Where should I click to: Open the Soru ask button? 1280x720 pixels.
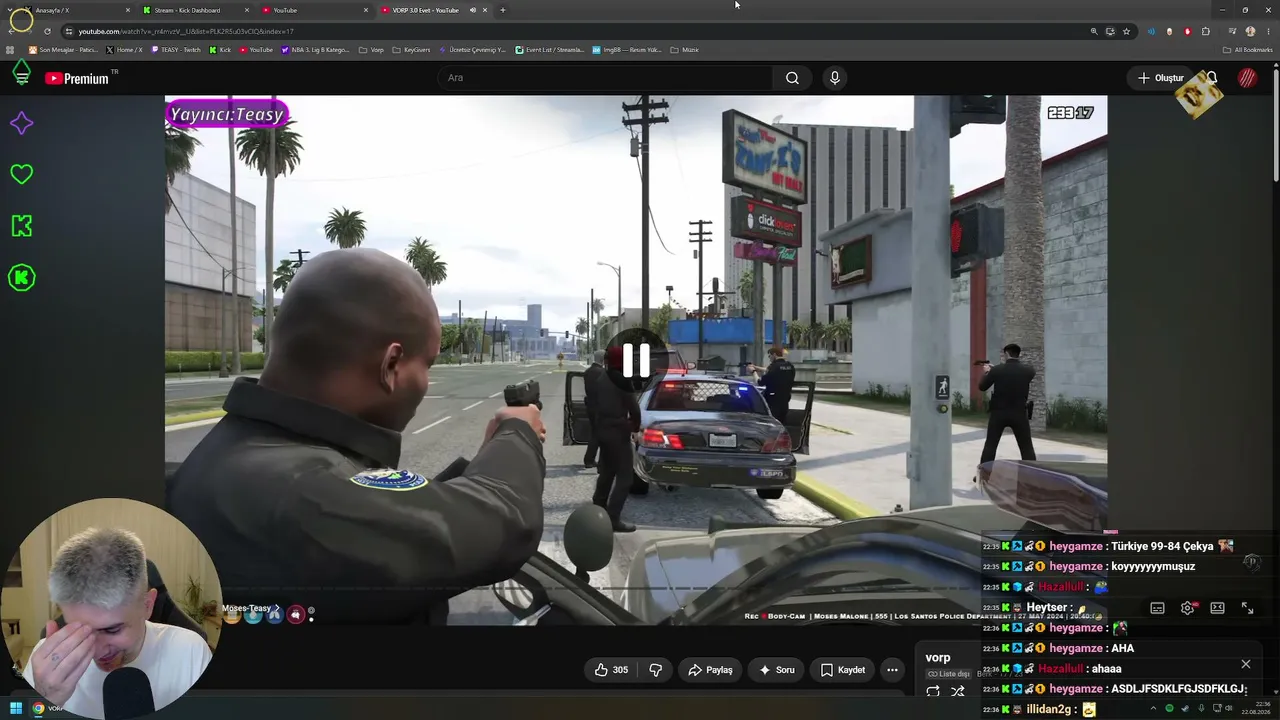pyautogui.click(x=777, y=670)
